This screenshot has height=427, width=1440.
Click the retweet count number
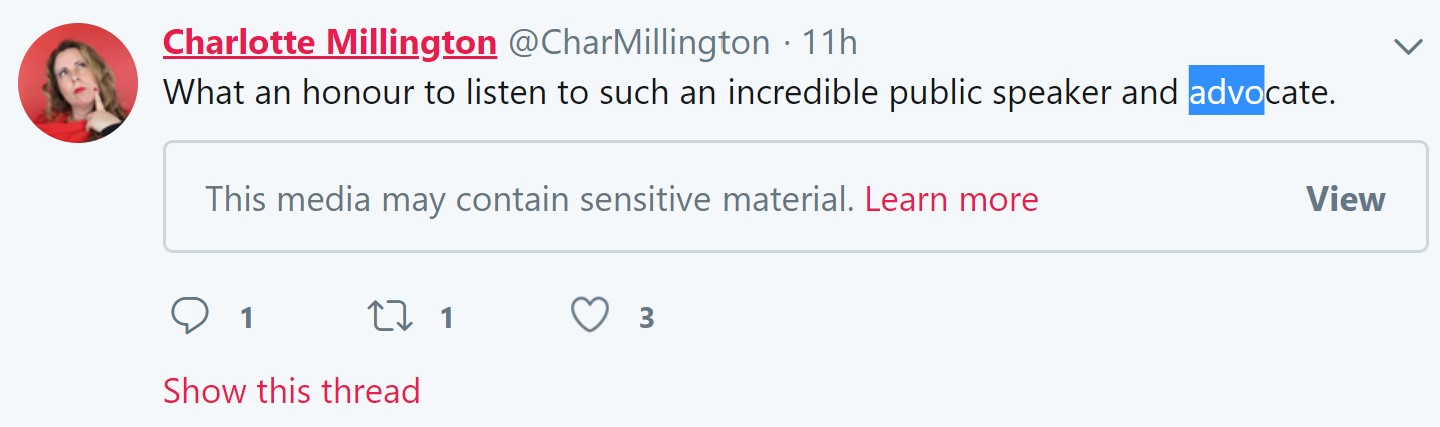(x=446, y=318)
